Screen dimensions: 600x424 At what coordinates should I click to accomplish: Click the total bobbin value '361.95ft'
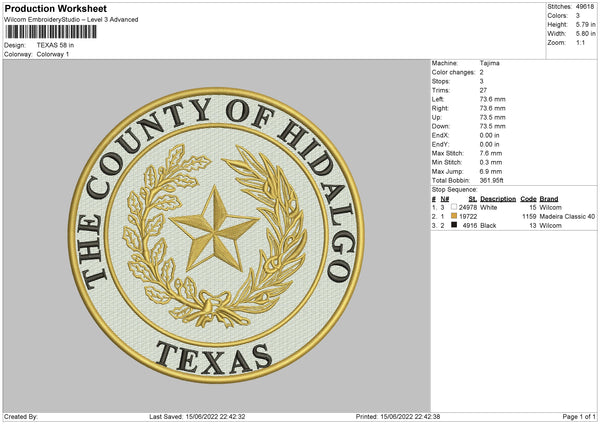pyautogui.click(x=491, y=180)
